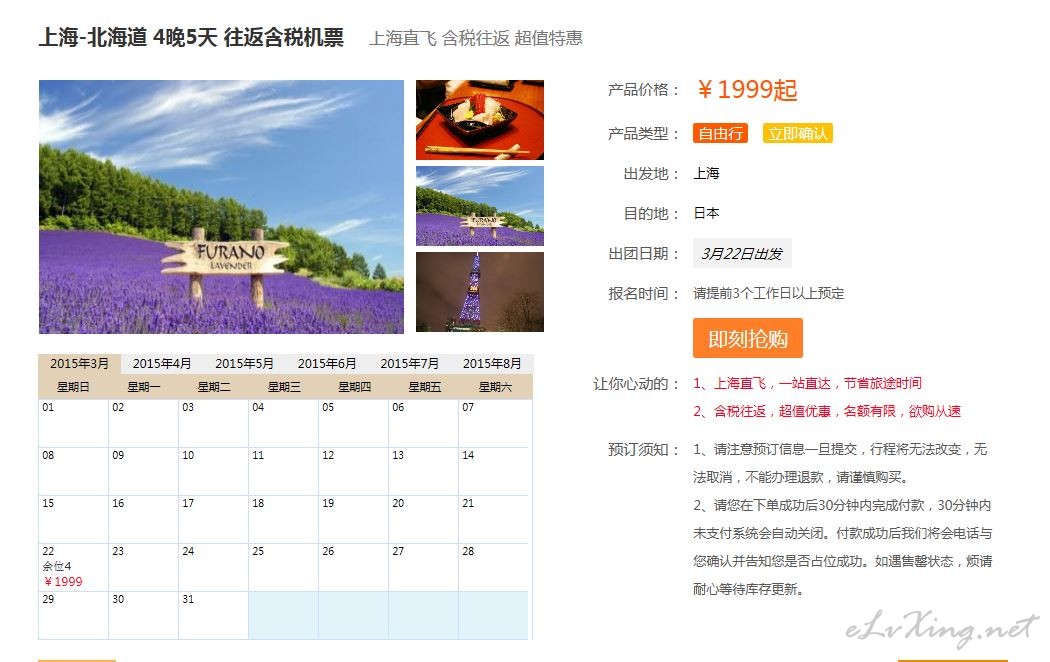1050x662 pixels.
Task: Click March 15 in the calendar
Action: pos(73,519)
